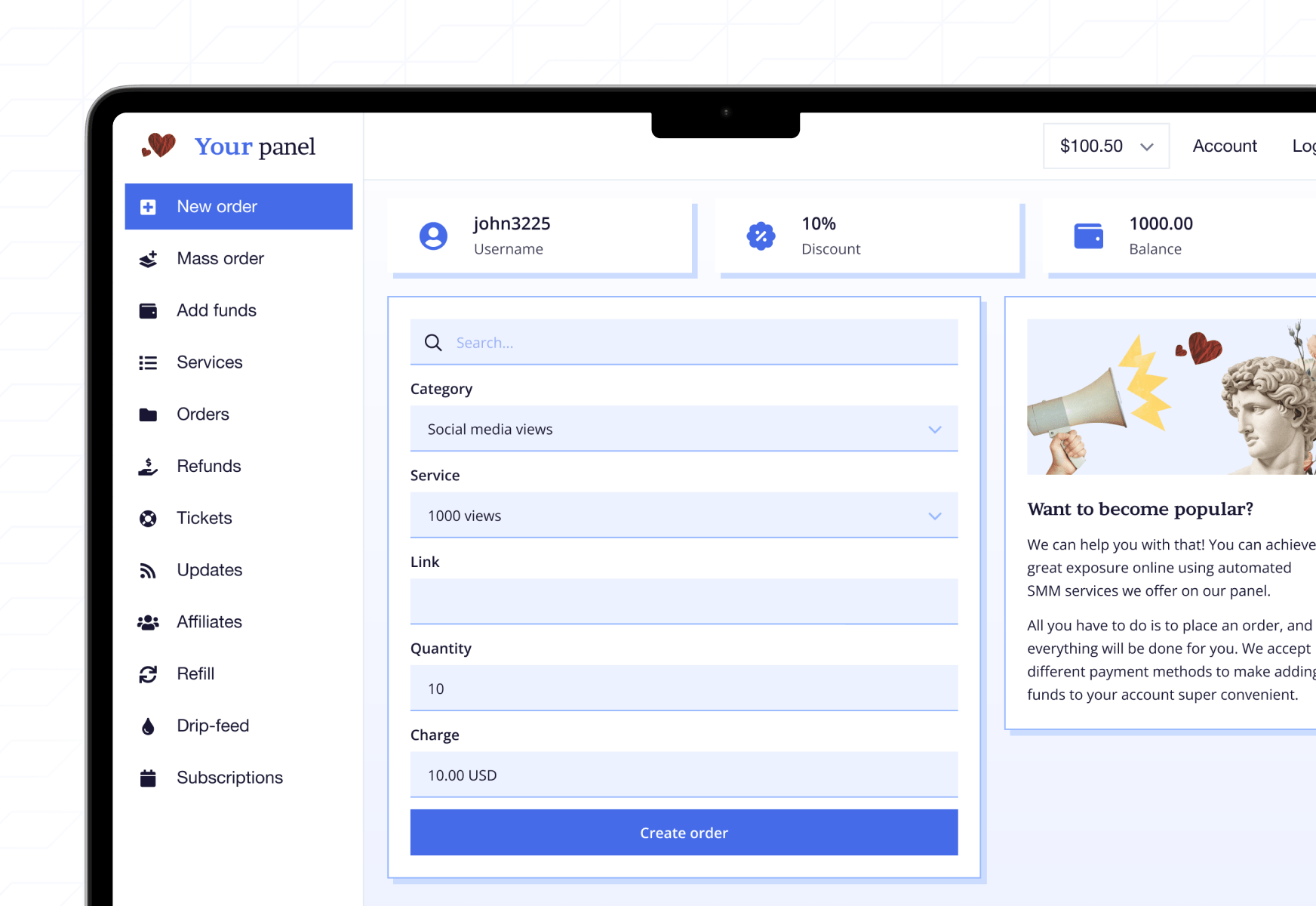Image resolution: width=1316 pixels, height=906 pixels.
Task: Open the Service dropdown showing 1000 views
Action: [684, 516]
